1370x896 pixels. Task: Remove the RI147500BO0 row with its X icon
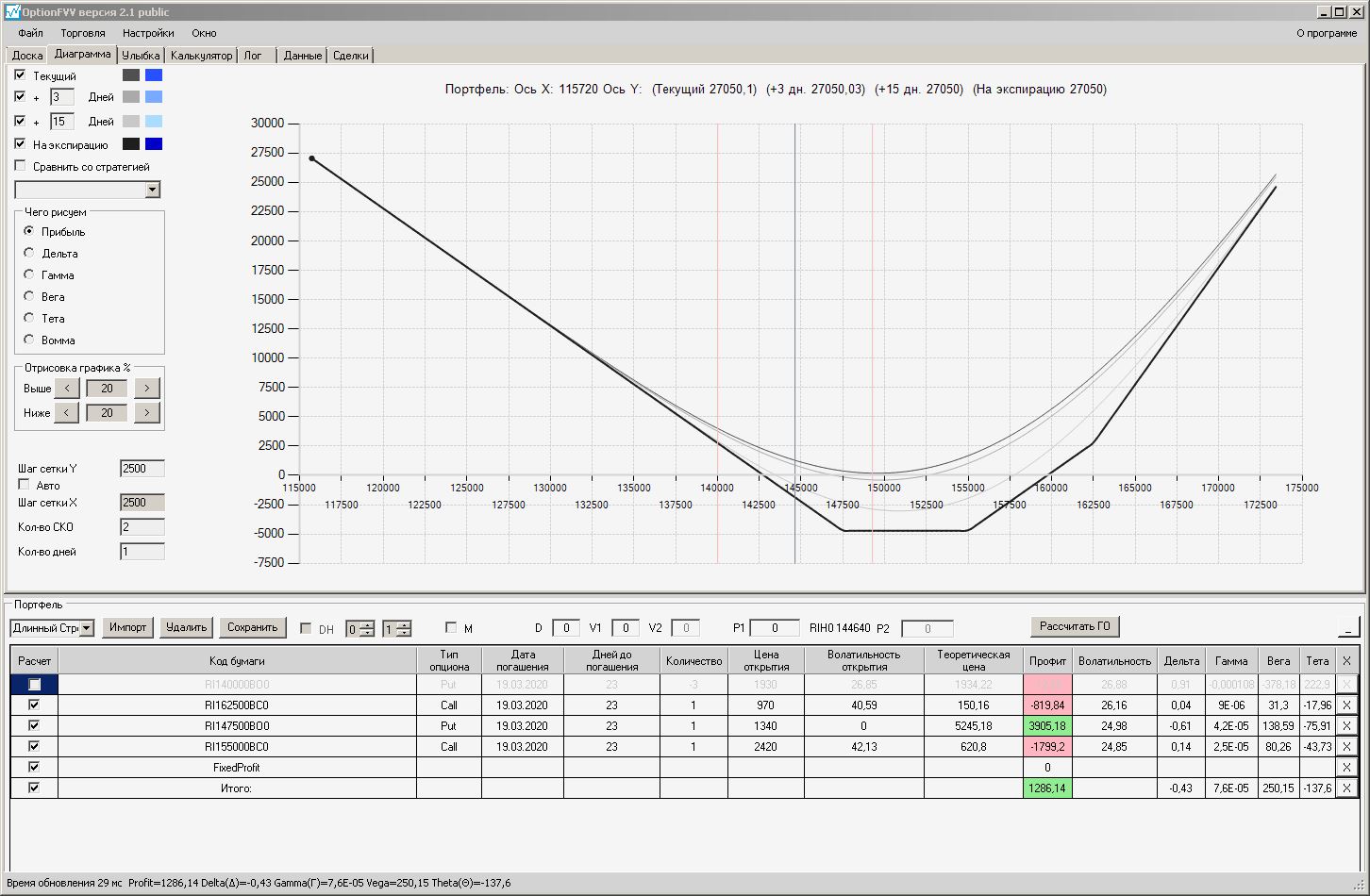tap(1346, 725)
